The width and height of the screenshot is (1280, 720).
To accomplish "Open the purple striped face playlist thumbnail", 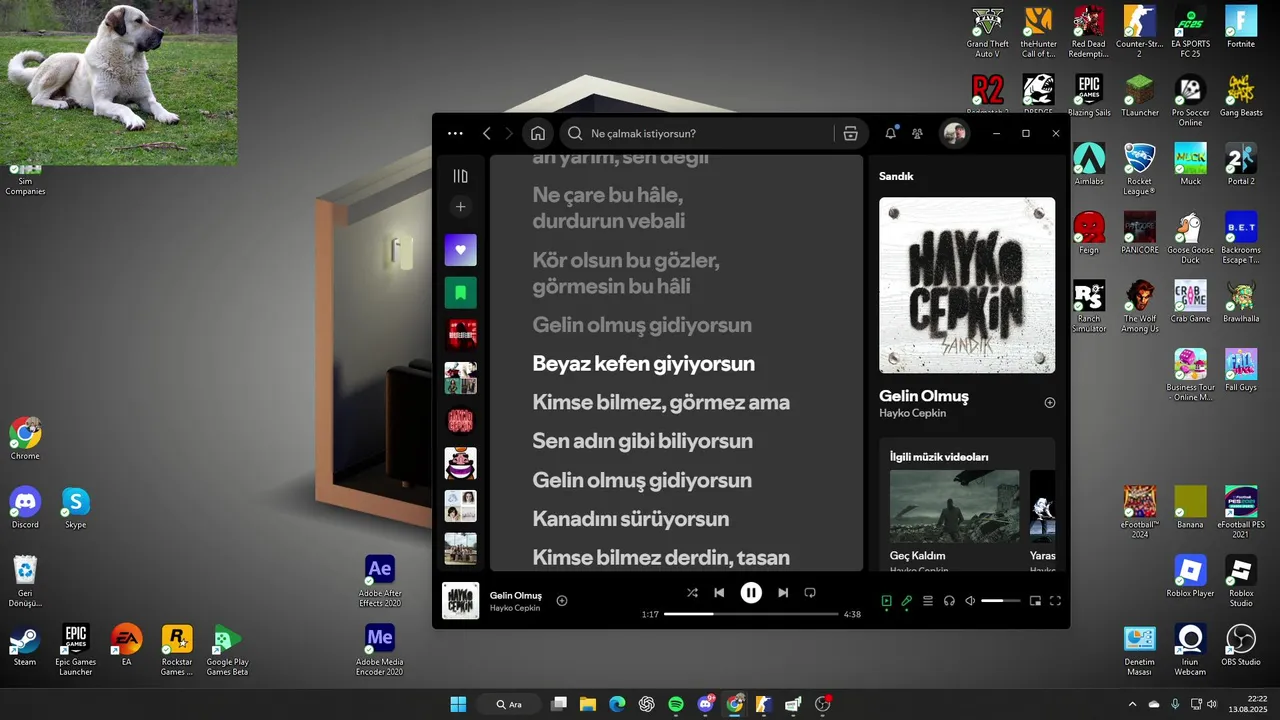I will (460, 463).
